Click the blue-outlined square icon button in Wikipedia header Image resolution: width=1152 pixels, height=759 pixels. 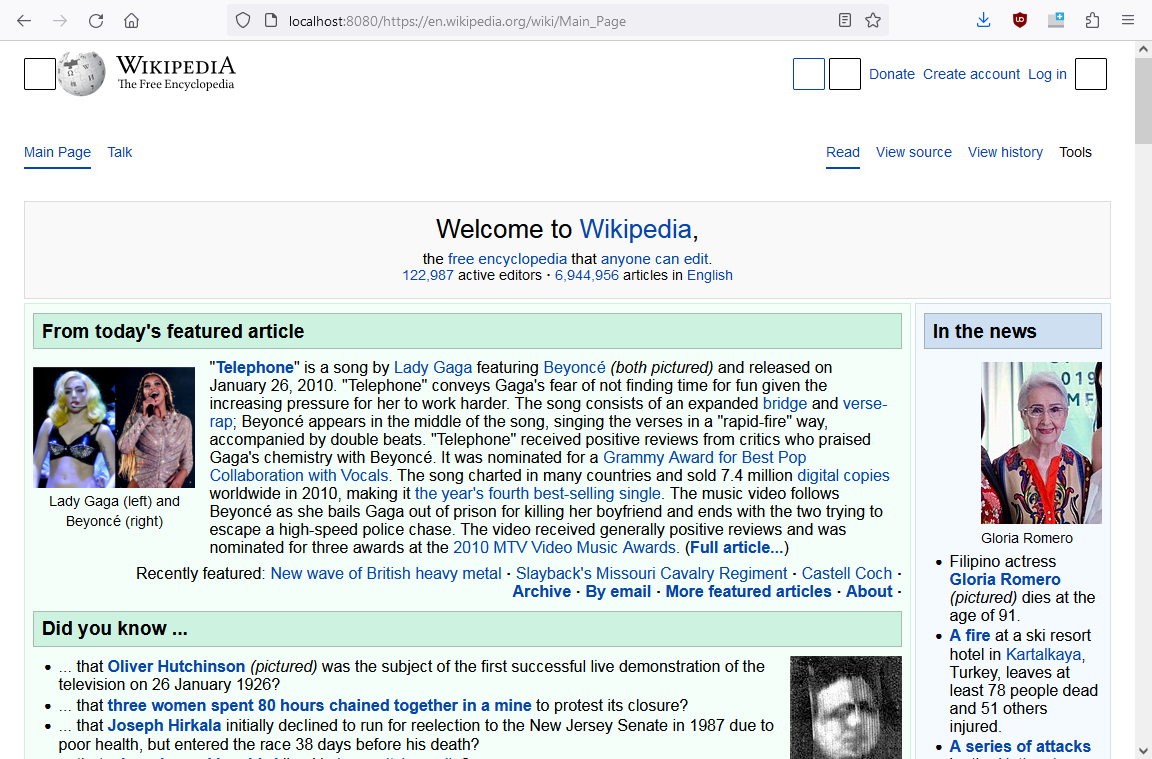point(809,74)
